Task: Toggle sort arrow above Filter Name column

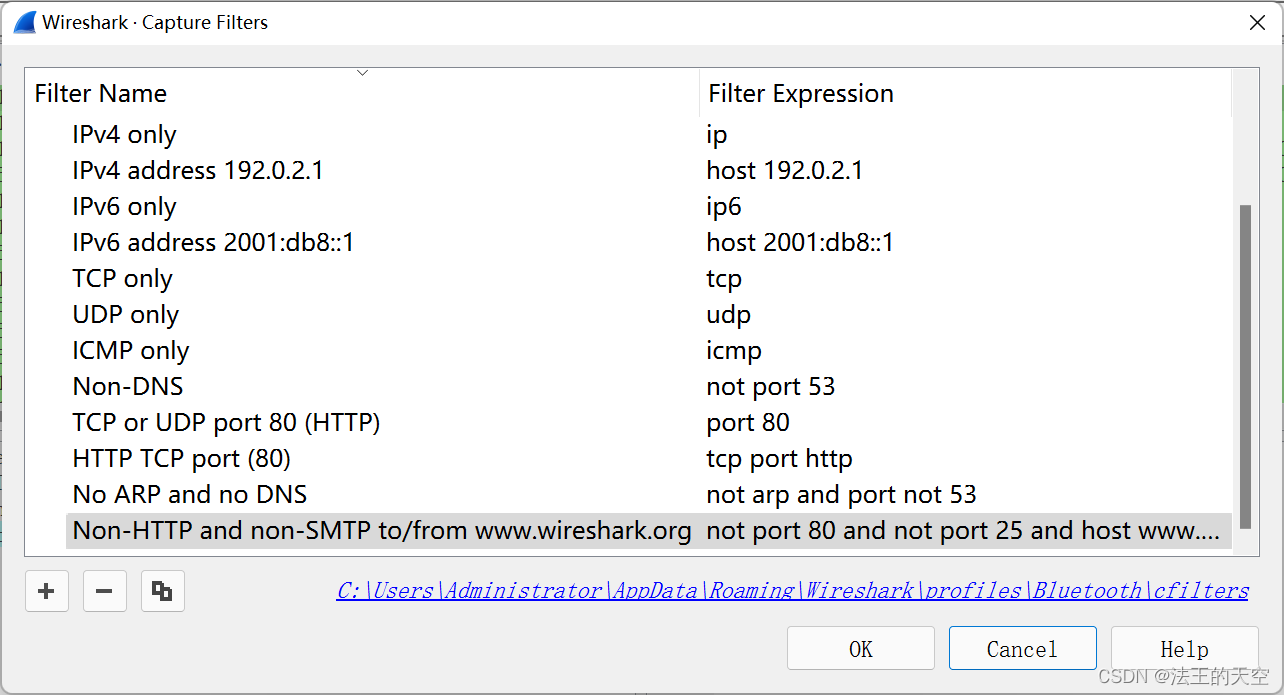Action: 362,73
